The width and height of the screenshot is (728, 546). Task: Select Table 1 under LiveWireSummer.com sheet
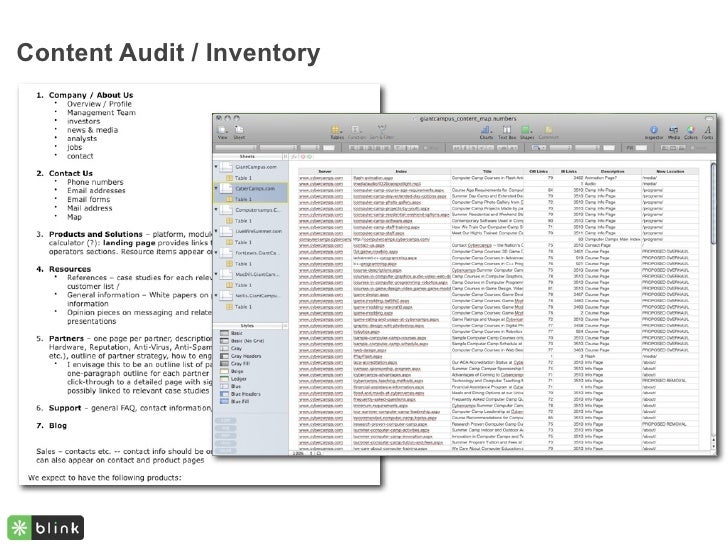coord(239,242)
